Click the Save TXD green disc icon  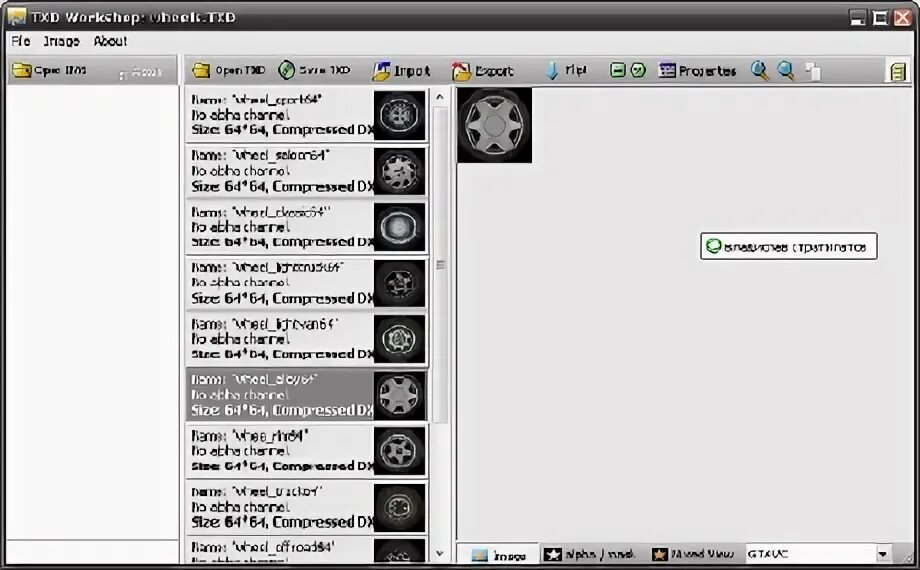tap(286, 70)
